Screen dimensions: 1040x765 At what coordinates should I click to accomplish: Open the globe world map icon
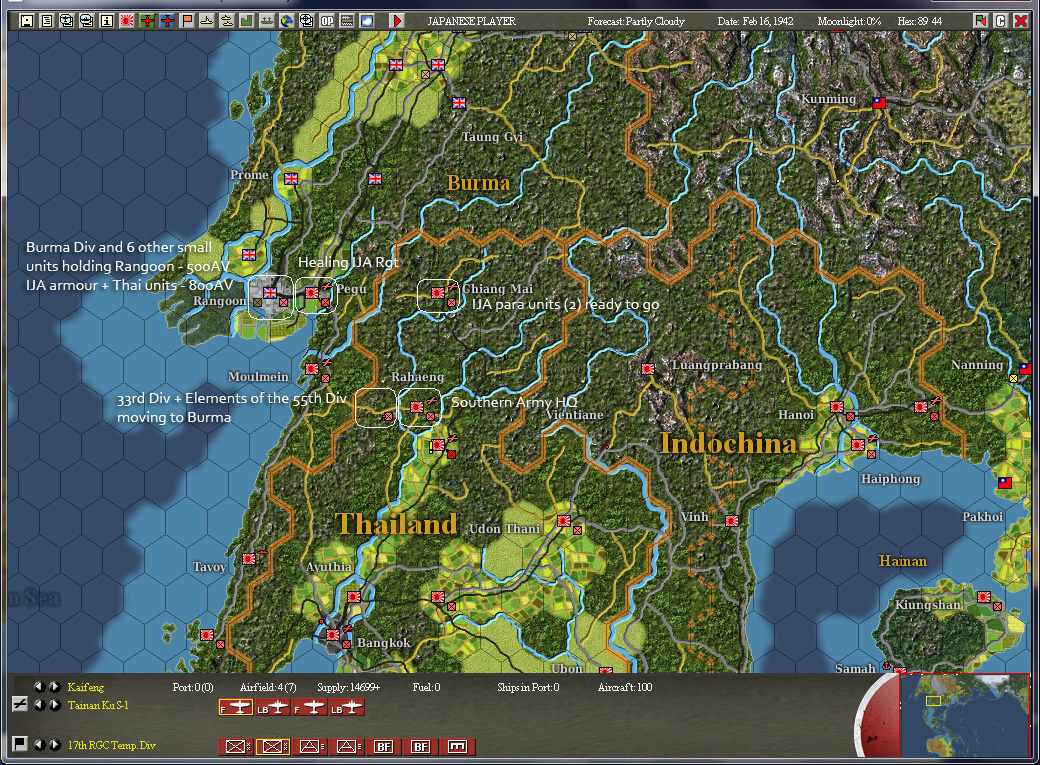point(287,21)
